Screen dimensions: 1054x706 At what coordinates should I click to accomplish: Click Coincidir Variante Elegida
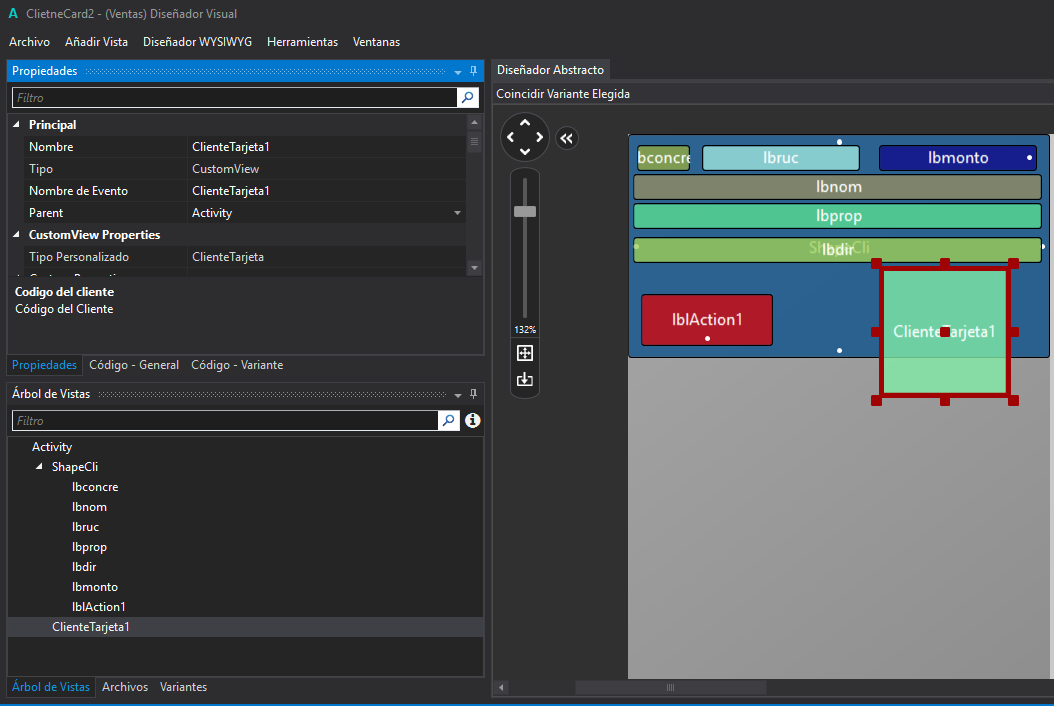(563, 94)
